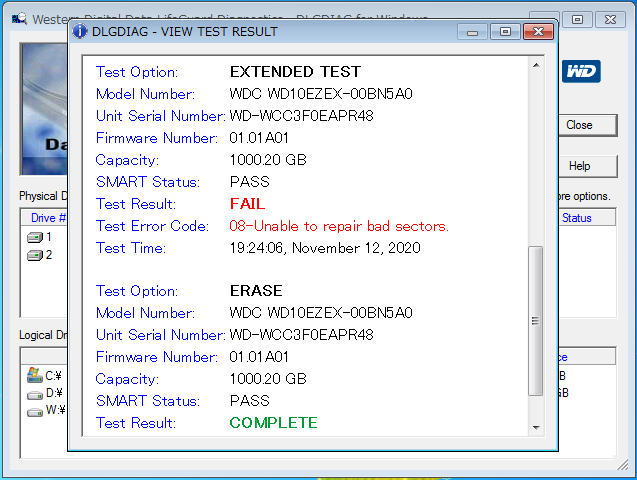Click the scroll up arrow in results
Viewport: 637px width, 480px height.
(536, 65)
